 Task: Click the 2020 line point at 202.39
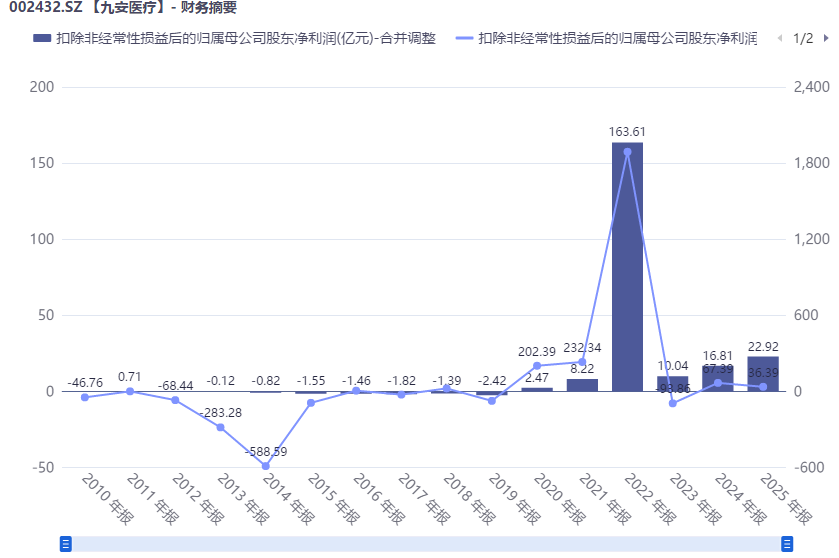point(537,366)
